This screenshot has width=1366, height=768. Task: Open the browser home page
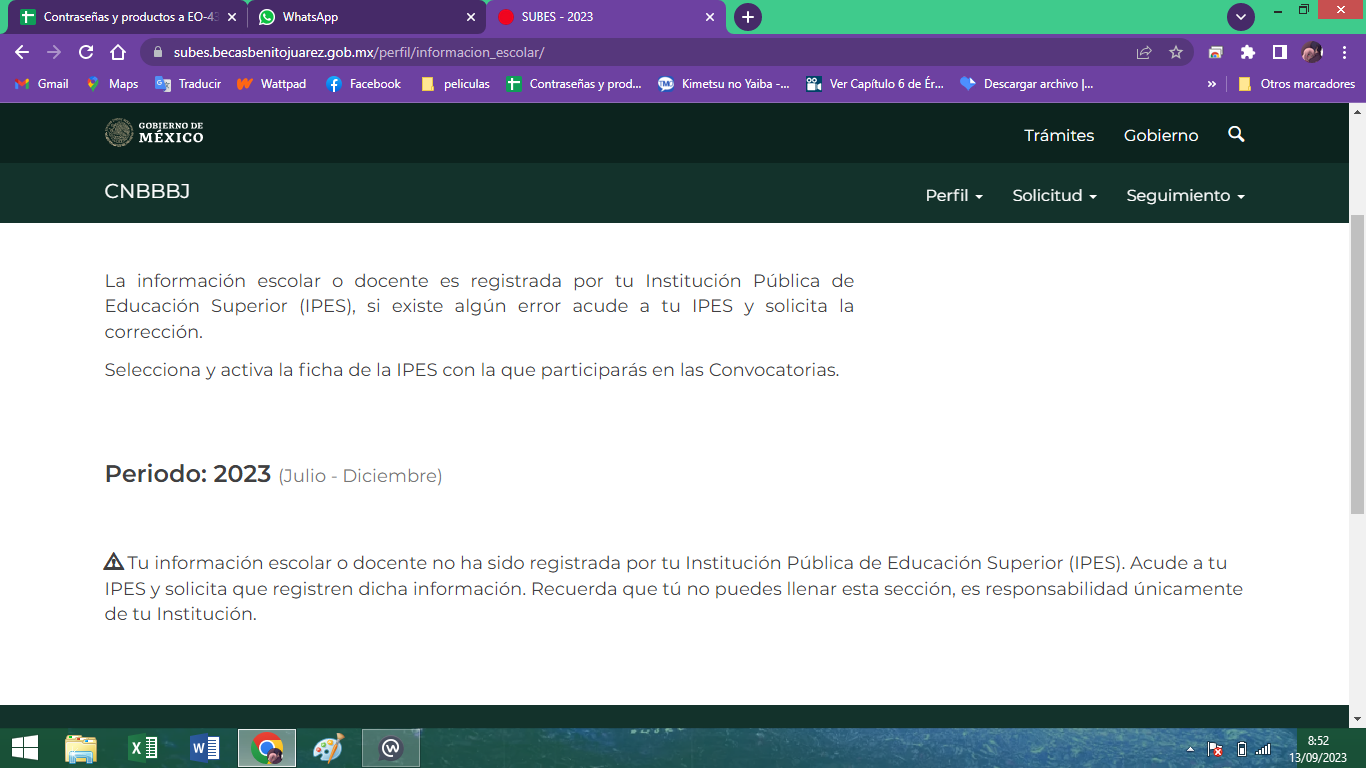pos(118,52)
